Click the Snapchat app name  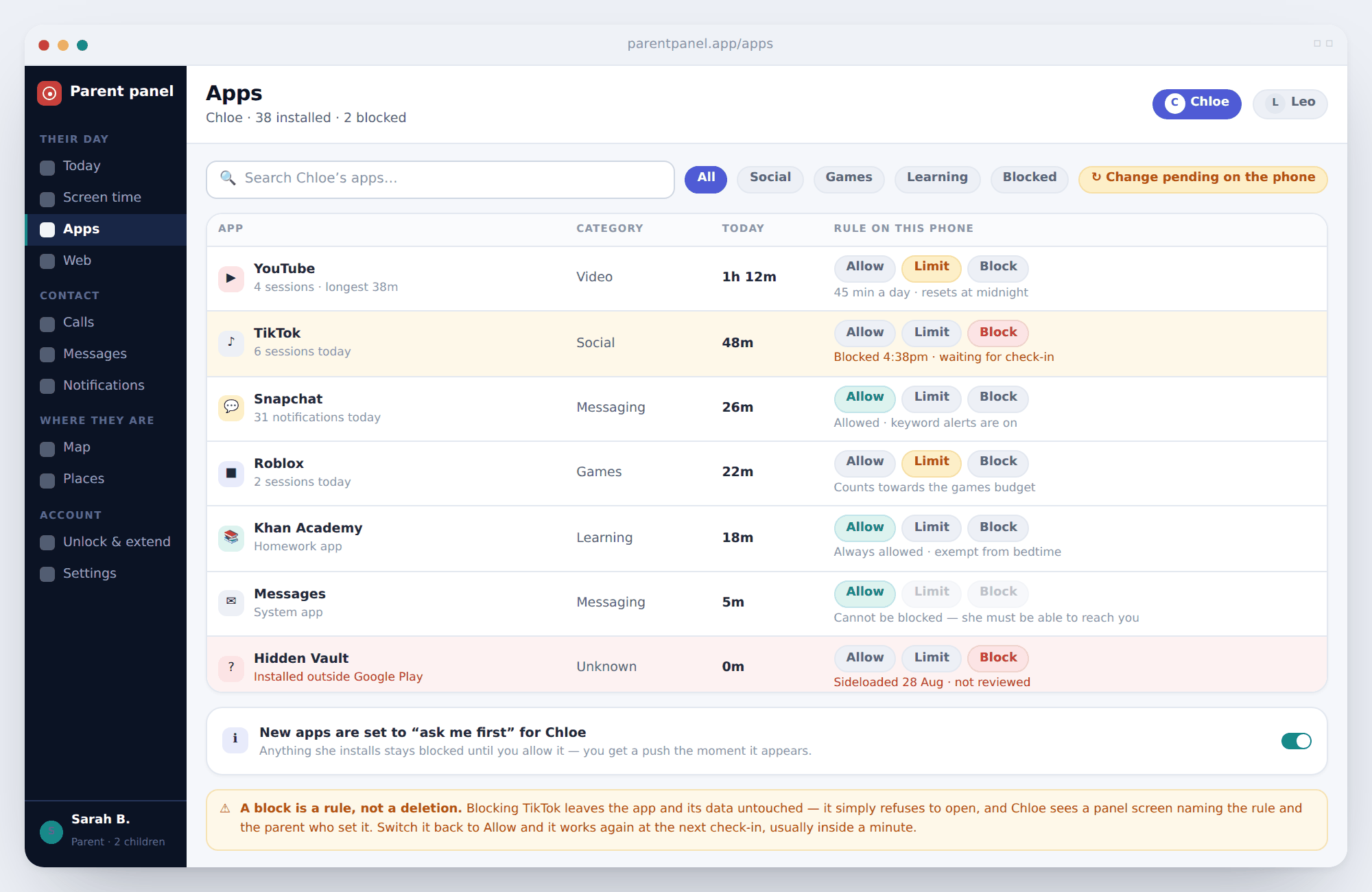288,399
